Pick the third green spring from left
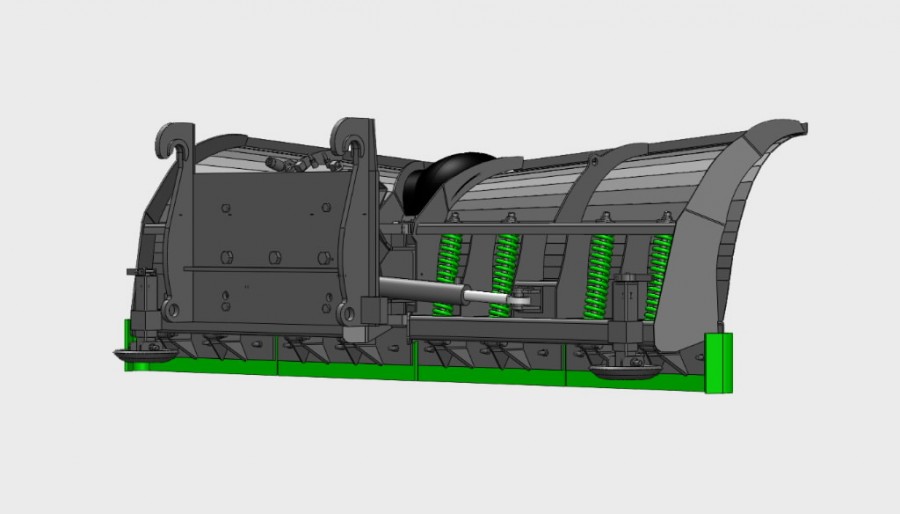900x514 pixels. [x=600, y=270]
